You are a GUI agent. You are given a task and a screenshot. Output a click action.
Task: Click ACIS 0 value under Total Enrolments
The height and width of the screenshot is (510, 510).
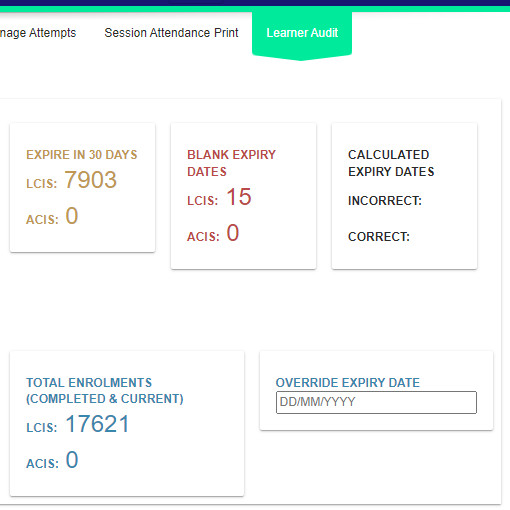(x=72, y=460)
